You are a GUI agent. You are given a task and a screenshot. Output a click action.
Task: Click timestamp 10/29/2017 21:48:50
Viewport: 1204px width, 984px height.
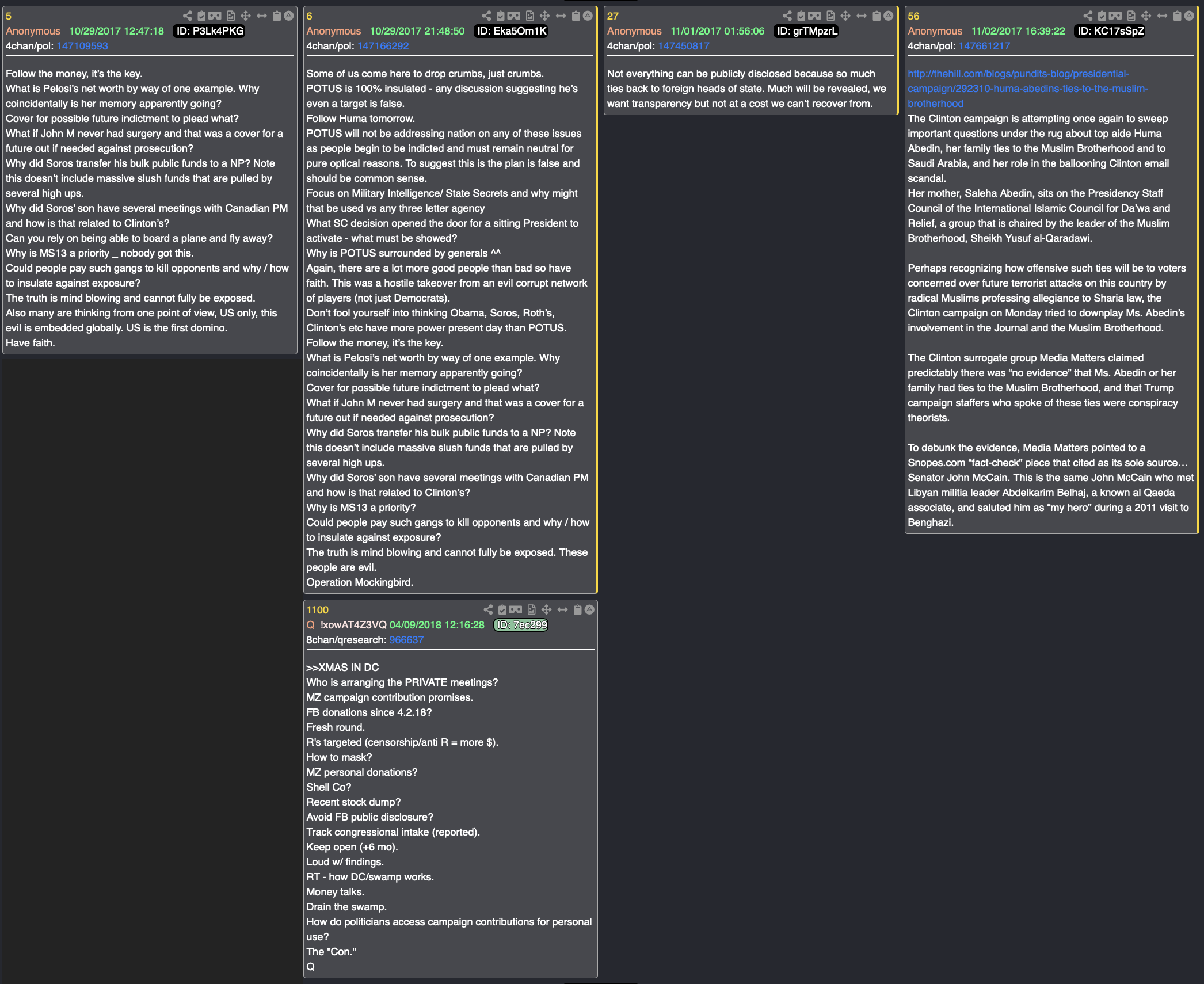417,31
